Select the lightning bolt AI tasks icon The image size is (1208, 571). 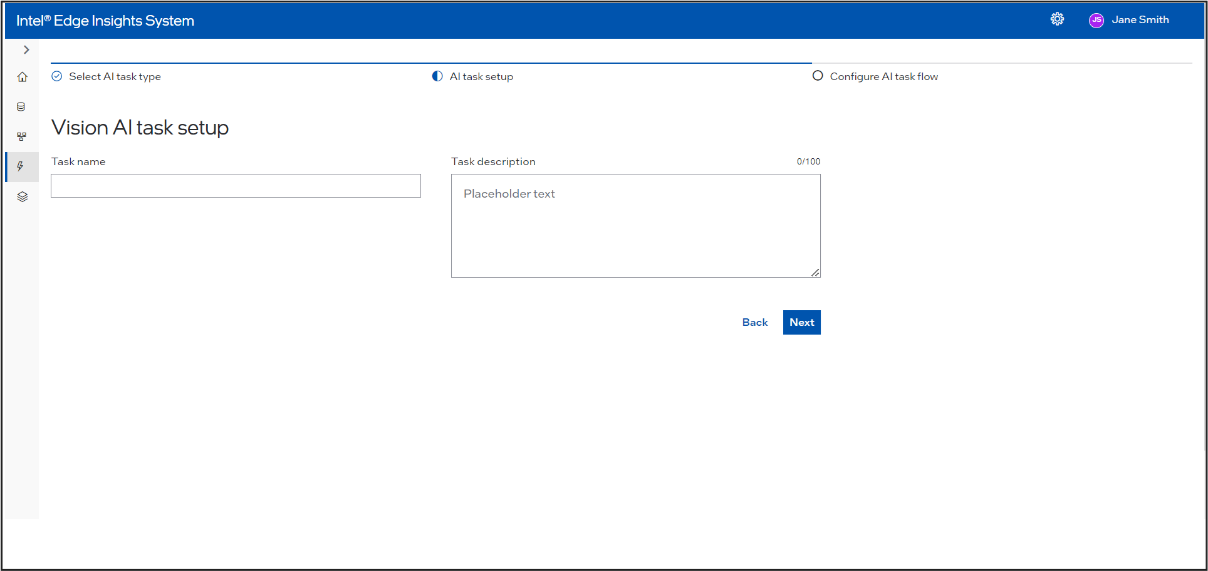pos(22,166)
